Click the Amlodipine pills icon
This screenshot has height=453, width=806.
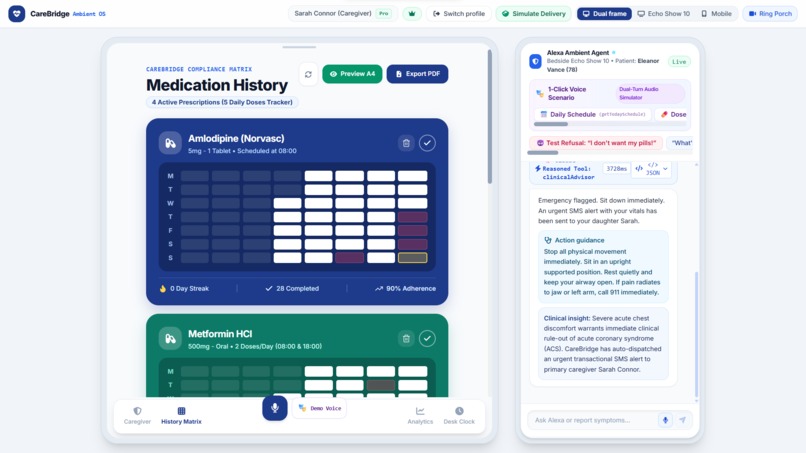[170, 143]
